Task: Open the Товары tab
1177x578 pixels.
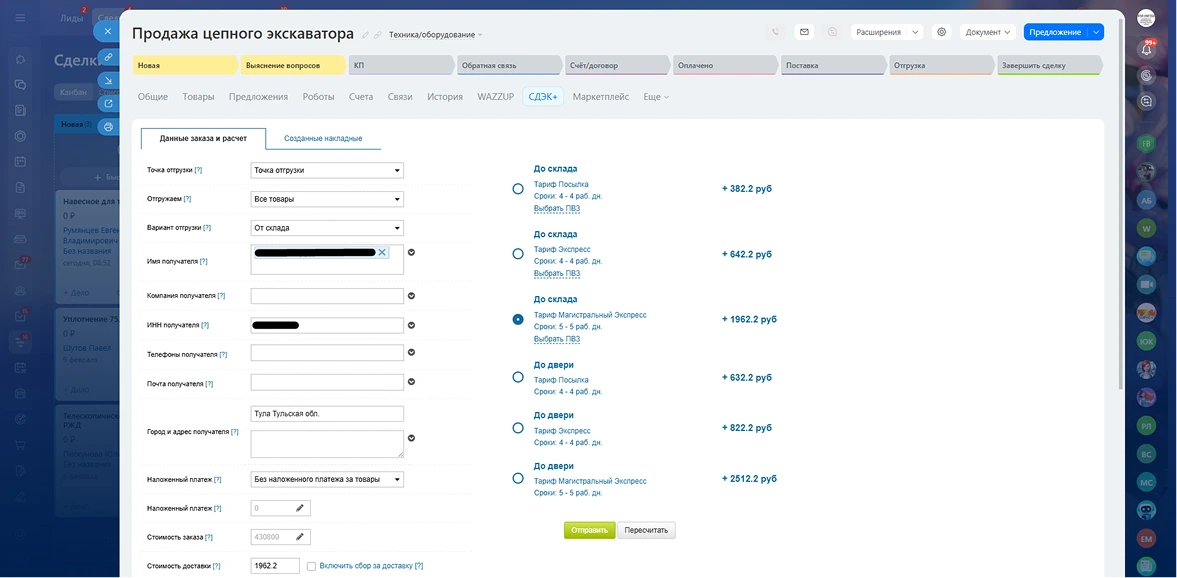Action: (198, 97)
